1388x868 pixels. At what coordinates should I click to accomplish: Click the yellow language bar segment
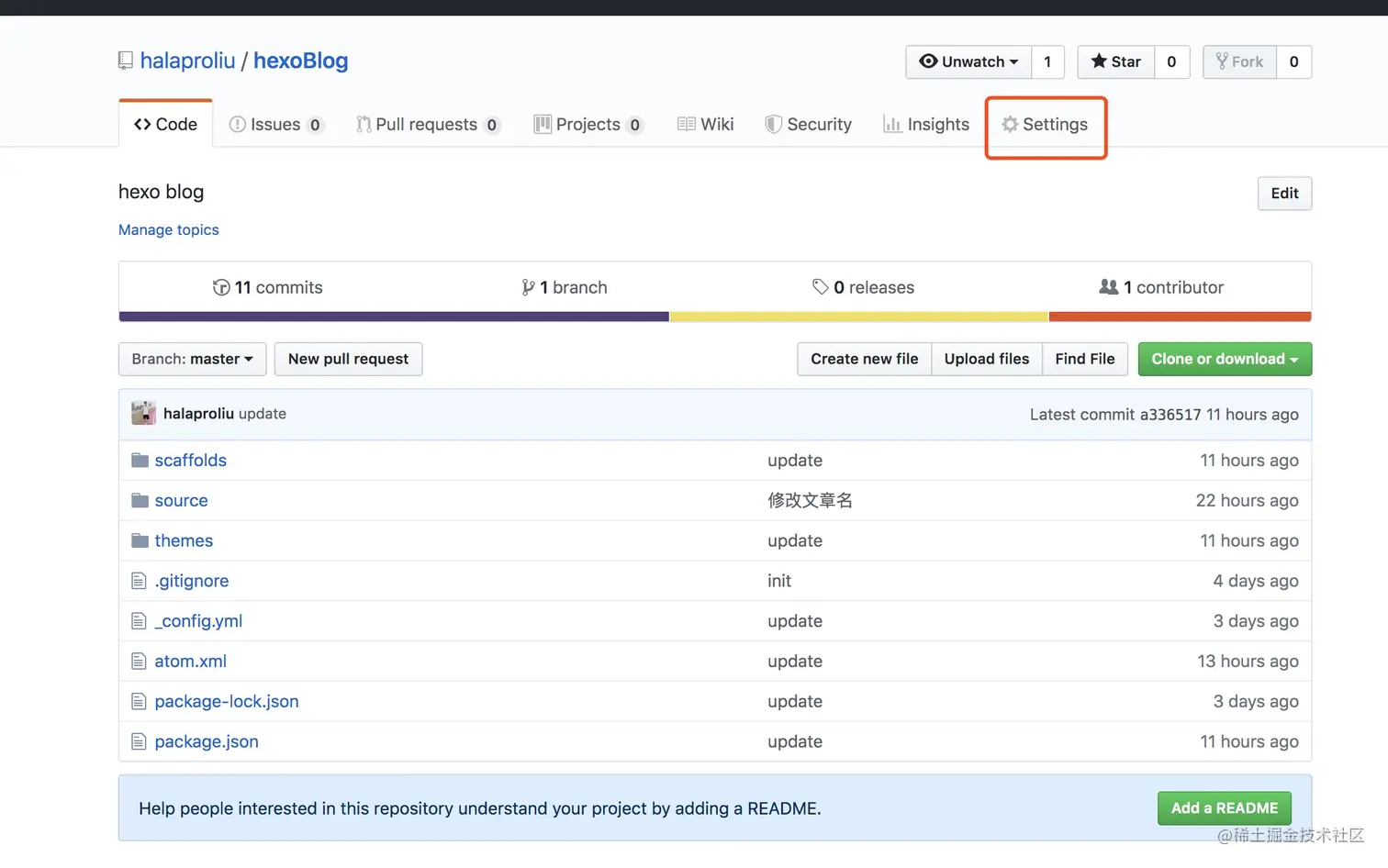click(859, 317)
